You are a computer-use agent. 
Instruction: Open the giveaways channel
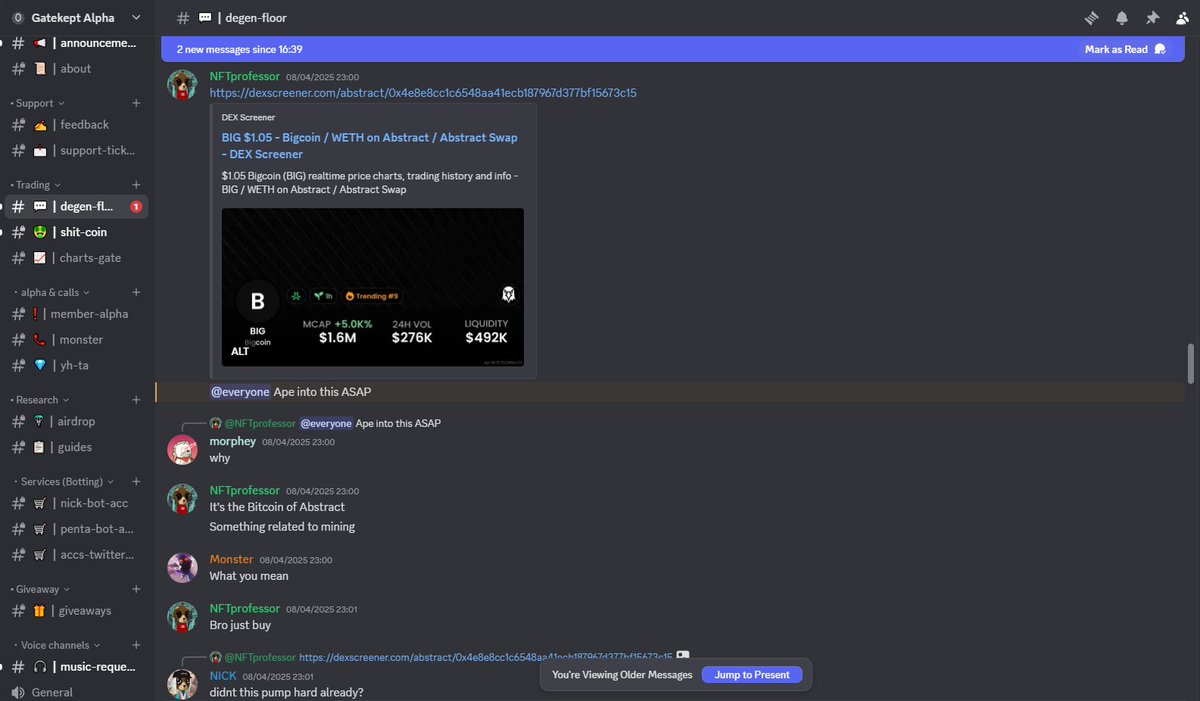(77, 611)
